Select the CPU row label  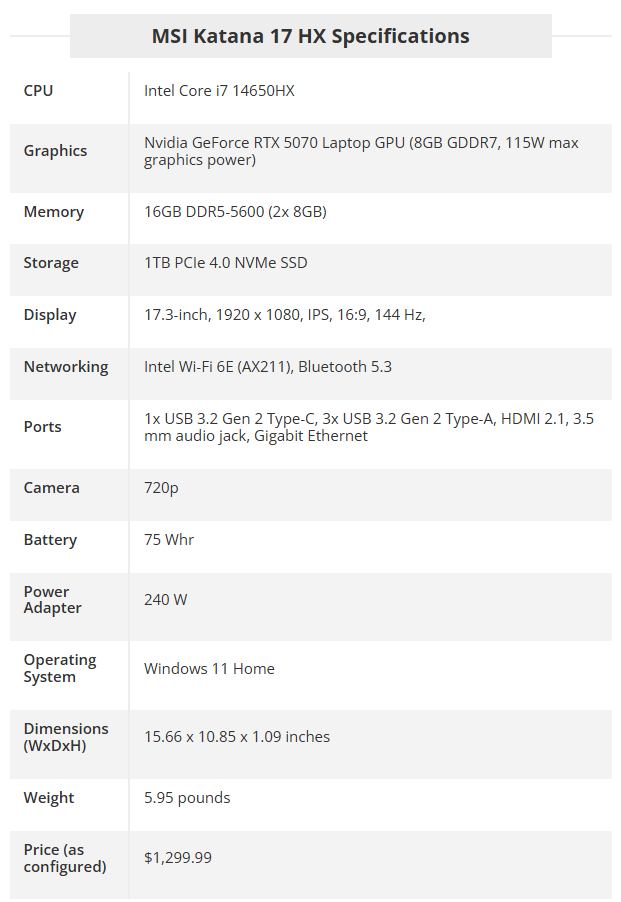click(x=39, y=91)
